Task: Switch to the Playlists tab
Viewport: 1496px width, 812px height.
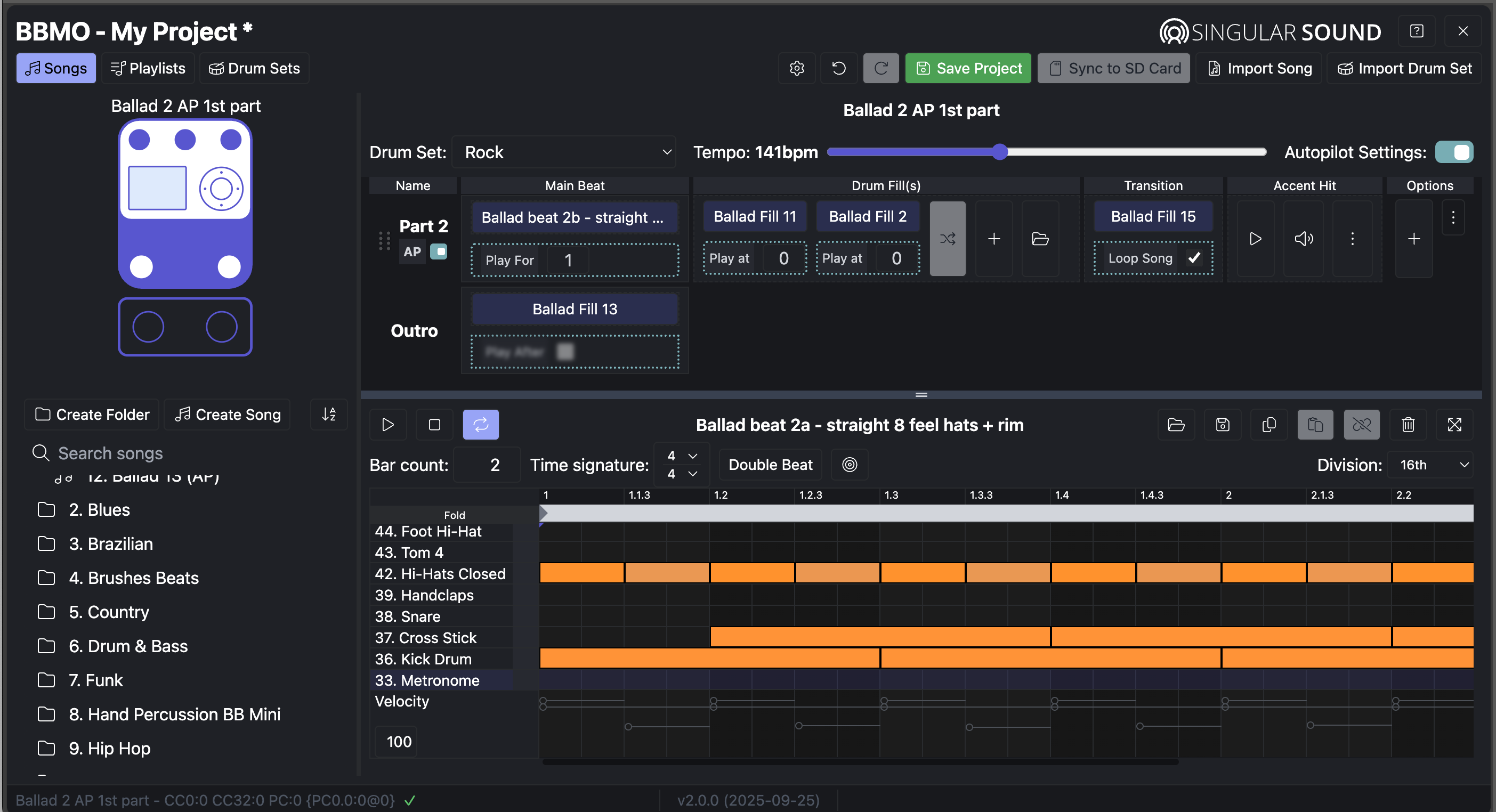Action: click(148, 69)
